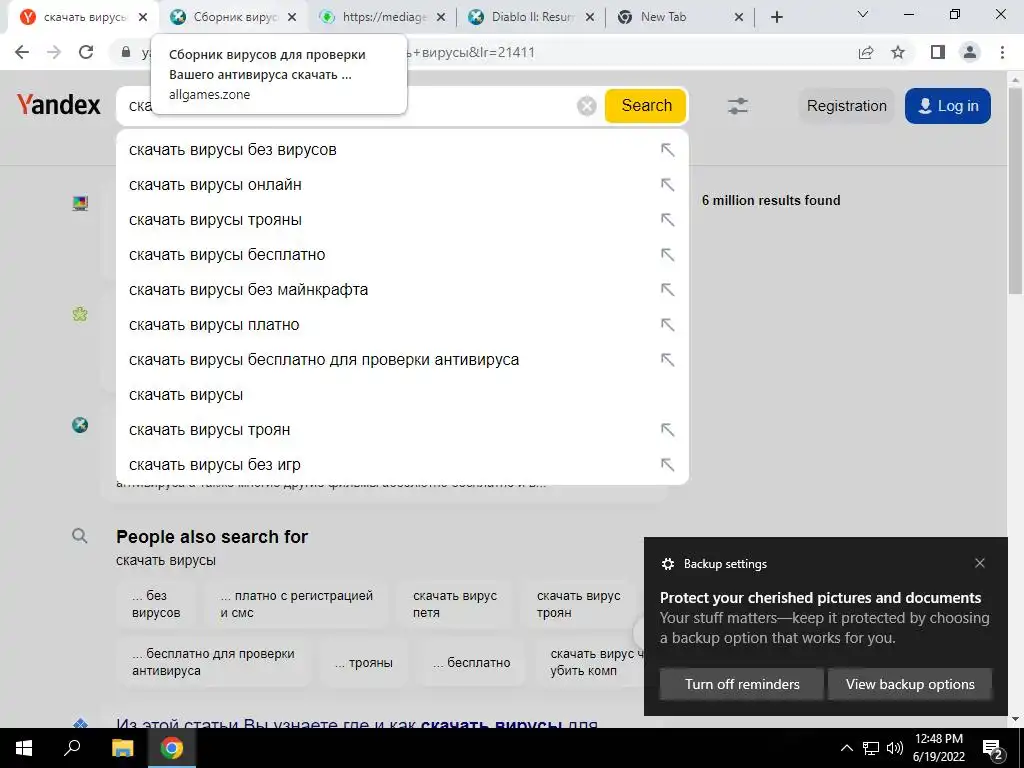Click the Registration button
The width and height of the screenshot is (1024, 768).
[x=846, y=106]
